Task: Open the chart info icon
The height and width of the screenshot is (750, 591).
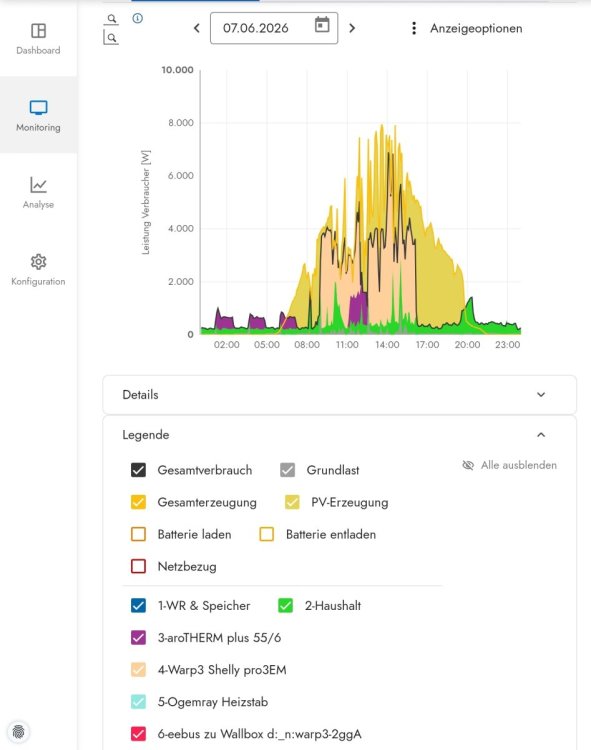Action: click(x=138, y=18)
